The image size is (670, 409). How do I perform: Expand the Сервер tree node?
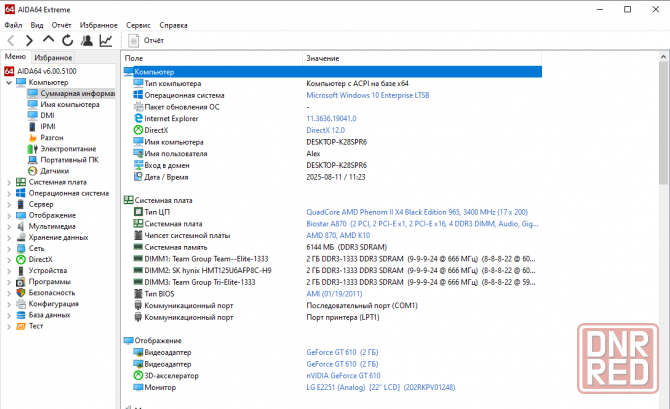coord(9,205)
